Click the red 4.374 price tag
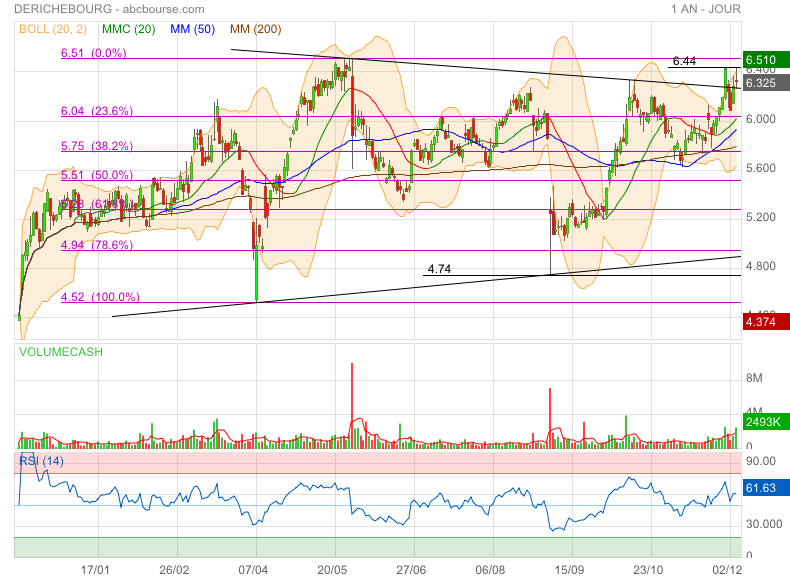The width and height of the screenshot is (790, 580). point(766,321)
